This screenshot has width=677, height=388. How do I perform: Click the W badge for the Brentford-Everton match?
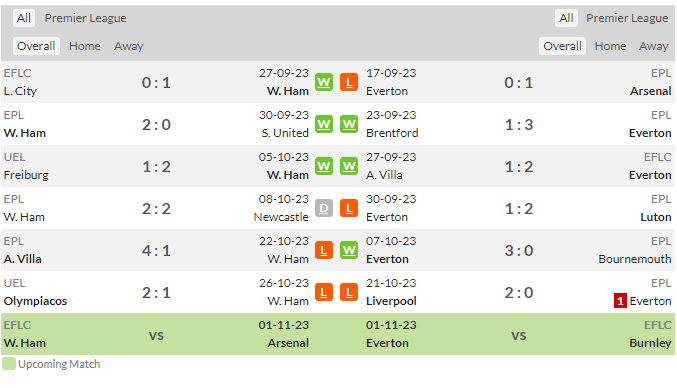click(349, 124)
